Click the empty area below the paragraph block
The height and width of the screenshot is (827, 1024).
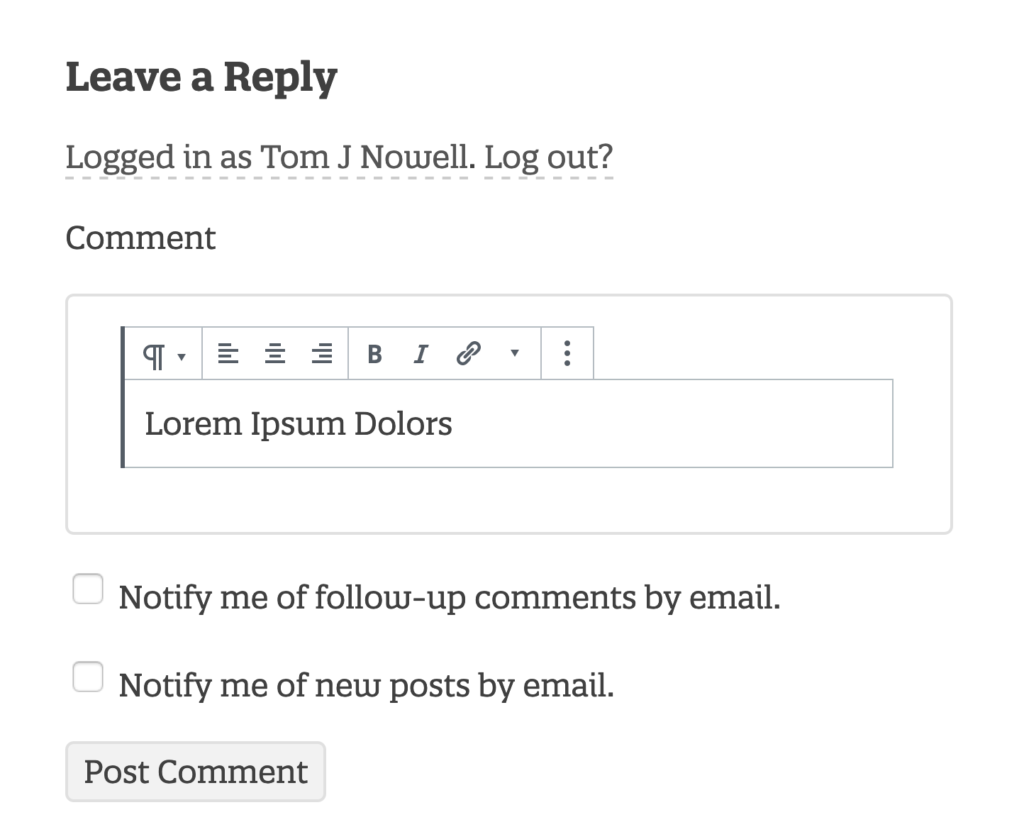pos(508,500)
